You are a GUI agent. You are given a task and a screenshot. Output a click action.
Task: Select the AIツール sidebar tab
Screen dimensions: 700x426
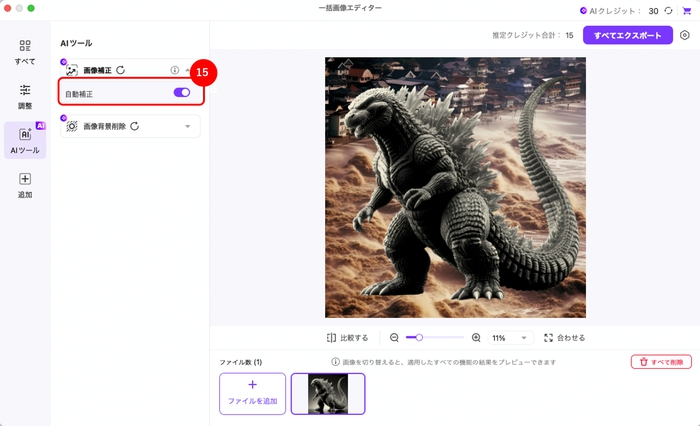tap(25, 140)
